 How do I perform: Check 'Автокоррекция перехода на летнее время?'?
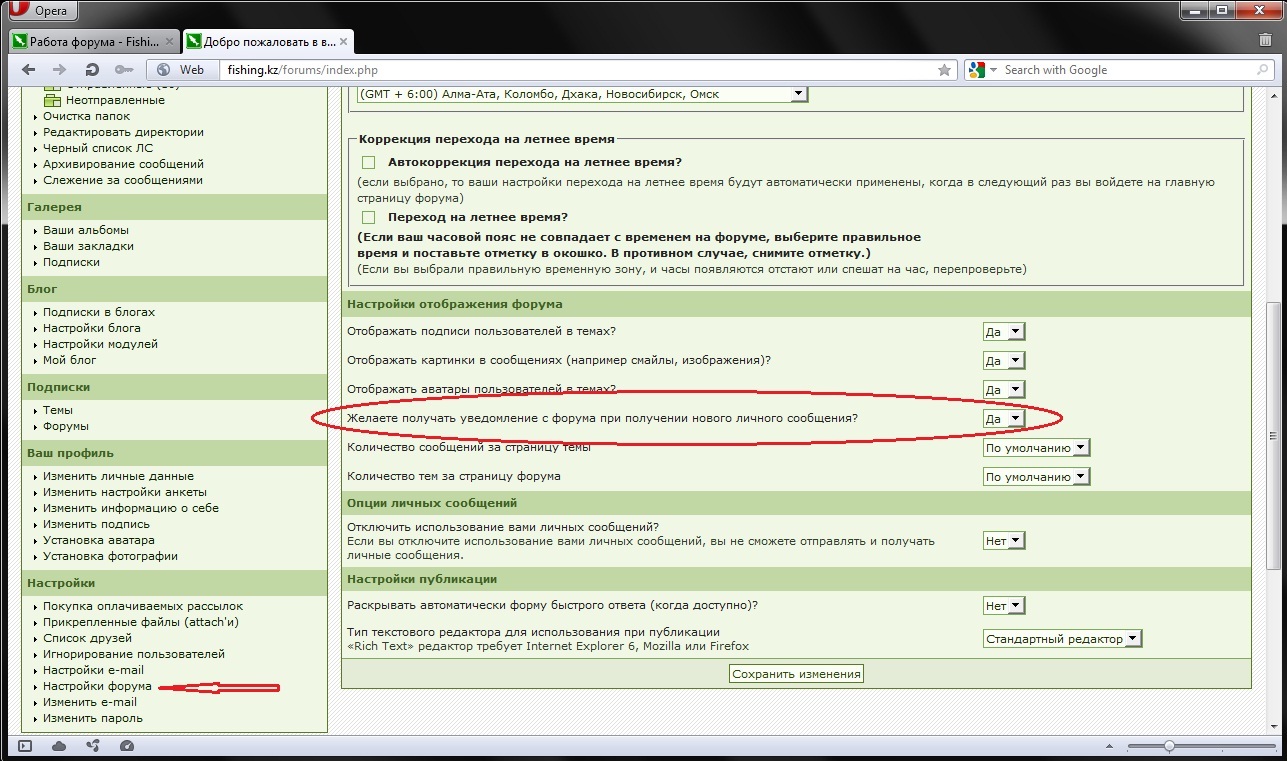pyautogui.click(x=368, y=162)
